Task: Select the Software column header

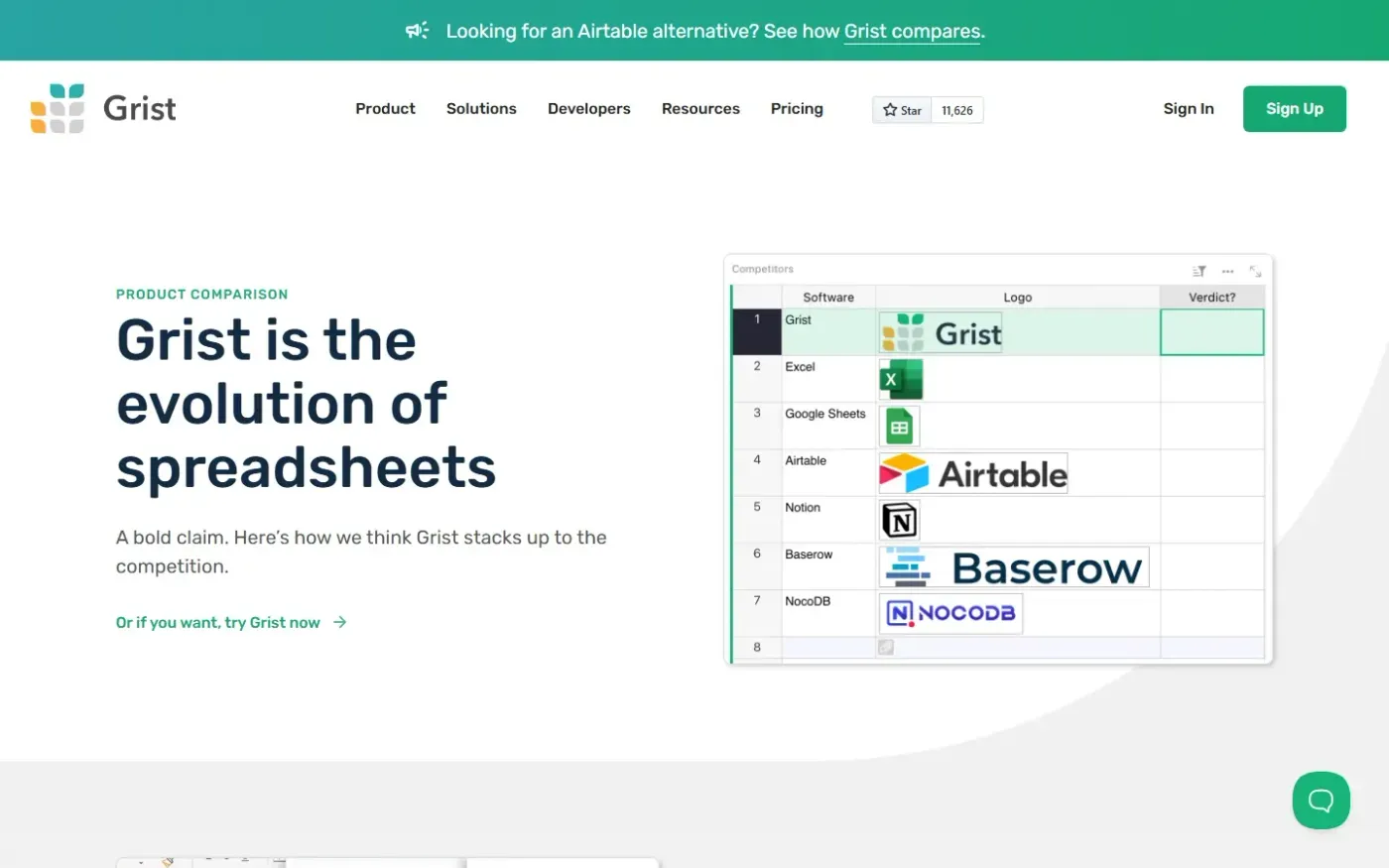Action: pyautogui.click(x=828, y=297)
